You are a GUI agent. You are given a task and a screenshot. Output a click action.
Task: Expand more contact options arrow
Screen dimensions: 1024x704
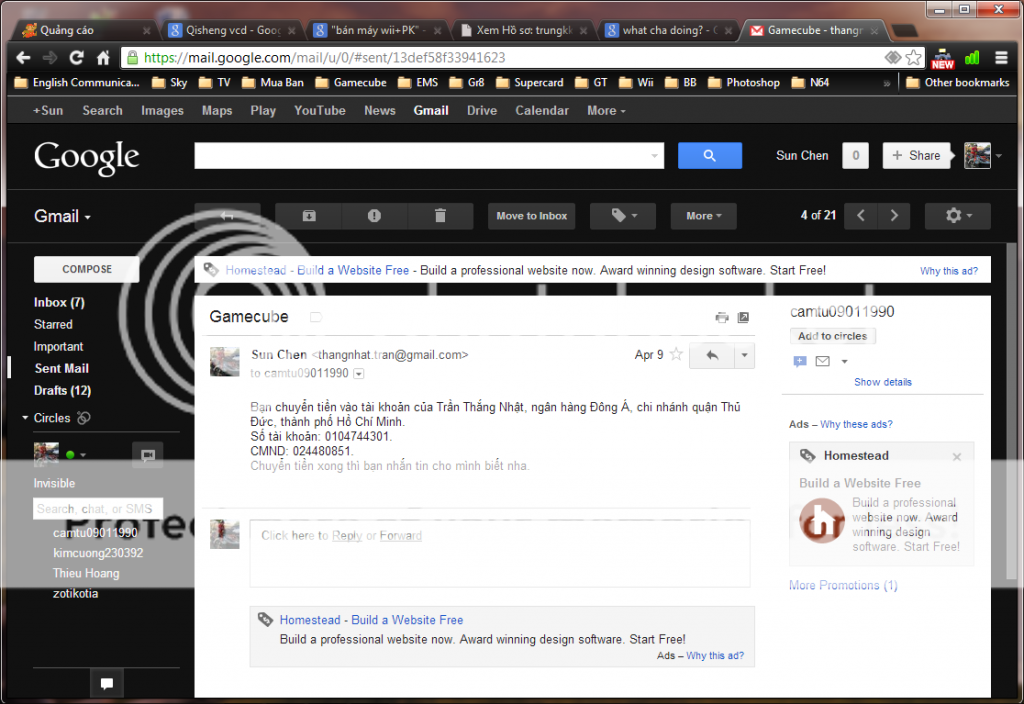click(x=844, y=361)
